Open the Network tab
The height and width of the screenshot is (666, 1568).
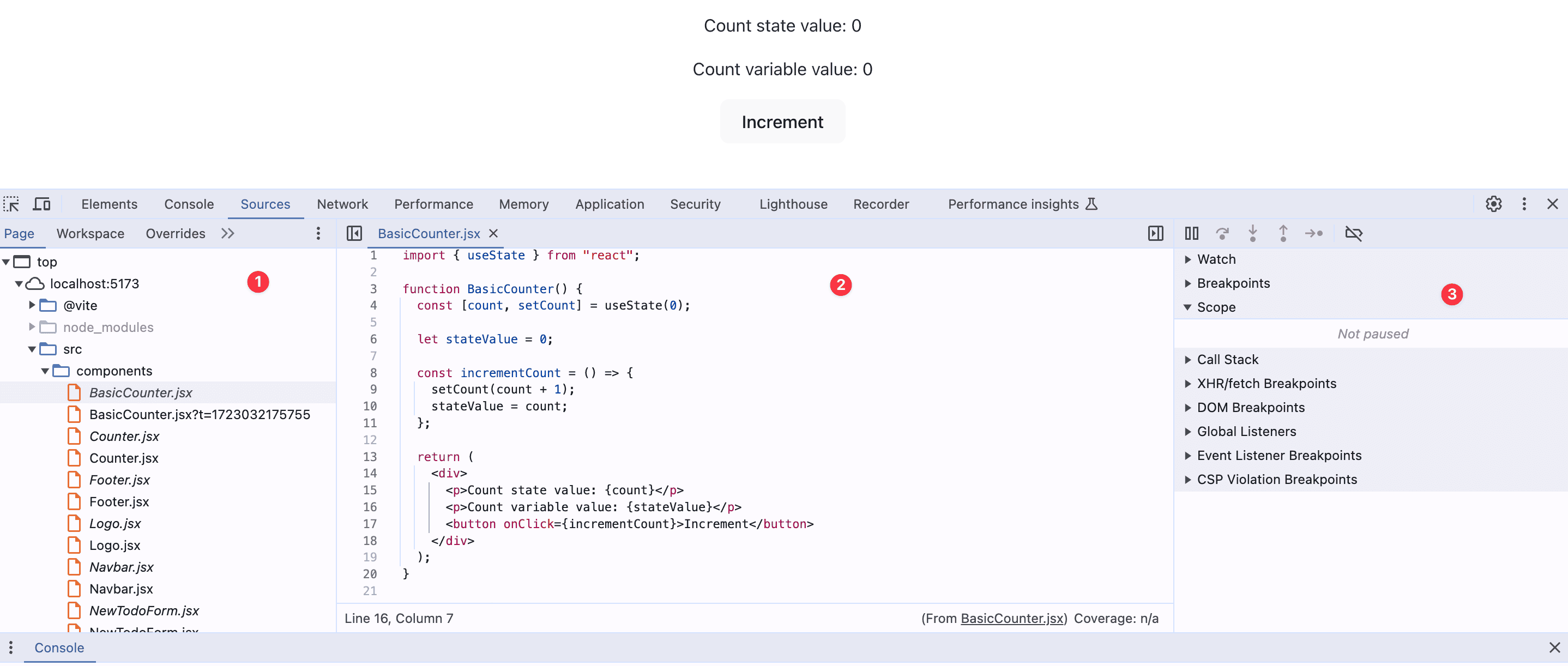tap(342, 204)
